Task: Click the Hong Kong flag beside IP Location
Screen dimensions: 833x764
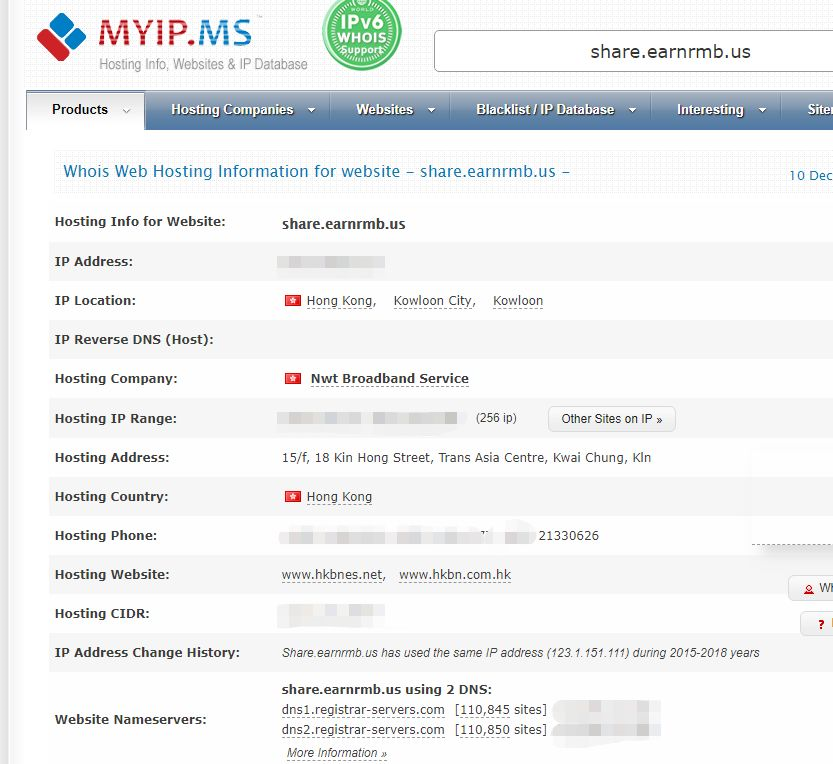Action: point(293,301)
